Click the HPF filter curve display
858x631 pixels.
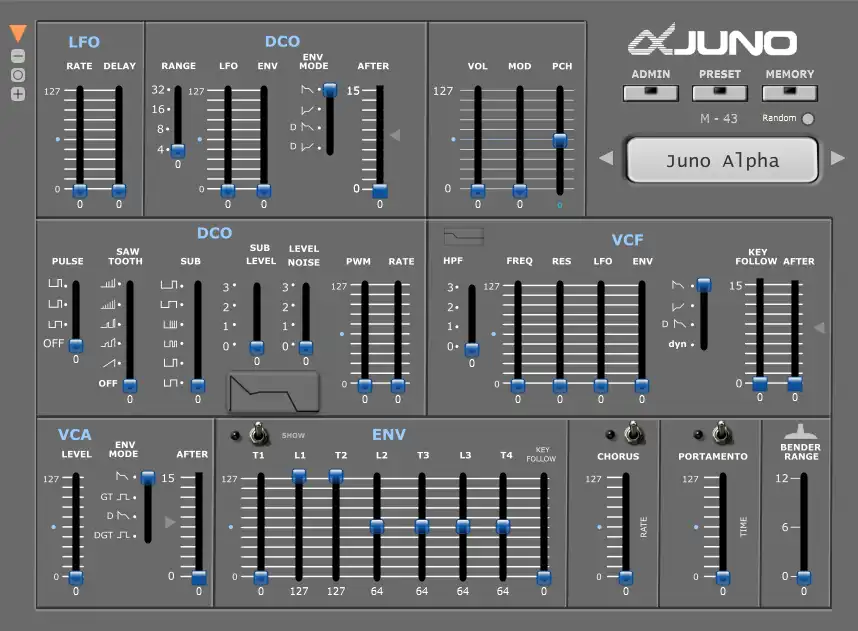coord(463,236)
